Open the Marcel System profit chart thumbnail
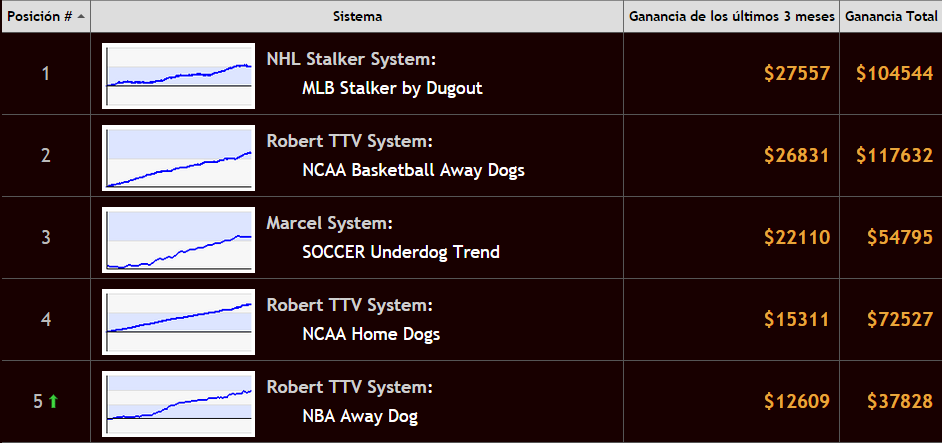Viewport: 942px width, 443px height. [x=178, y=240]
